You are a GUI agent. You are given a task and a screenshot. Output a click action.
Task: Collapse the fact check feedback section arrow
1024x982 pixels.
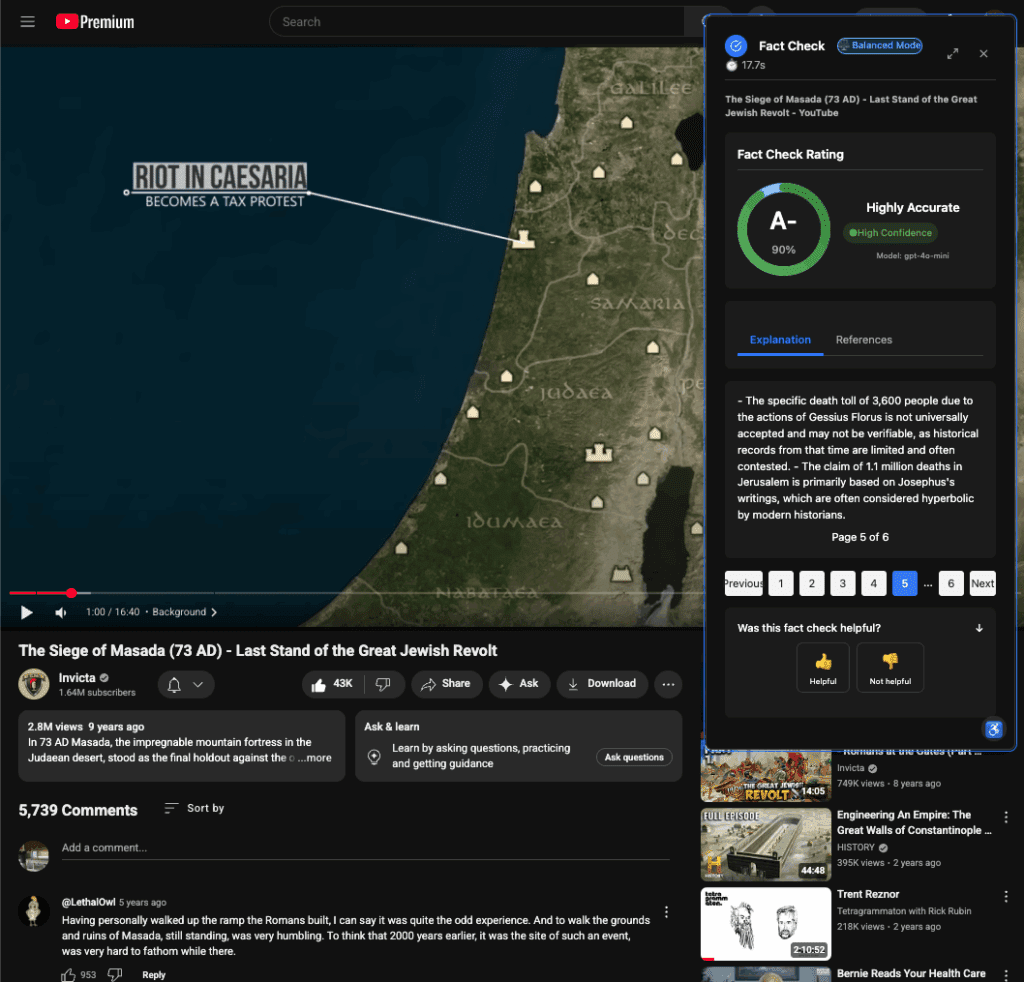click(x=979, y=628)
